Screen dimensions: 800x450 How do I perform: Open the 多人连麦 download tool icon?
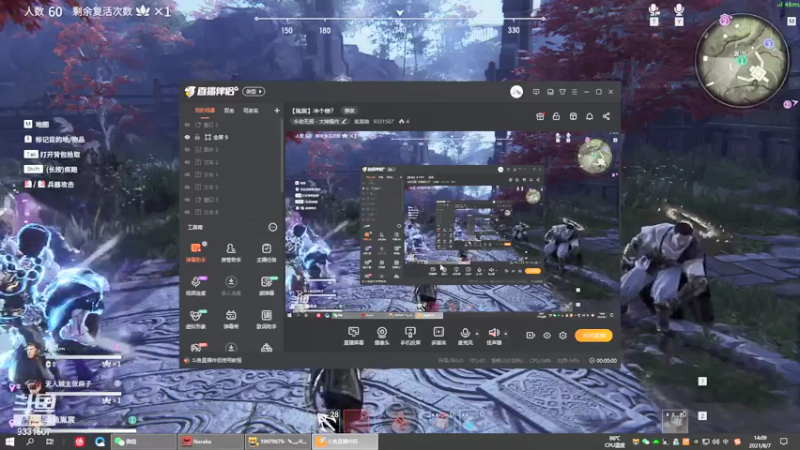(x=231, y=286)
